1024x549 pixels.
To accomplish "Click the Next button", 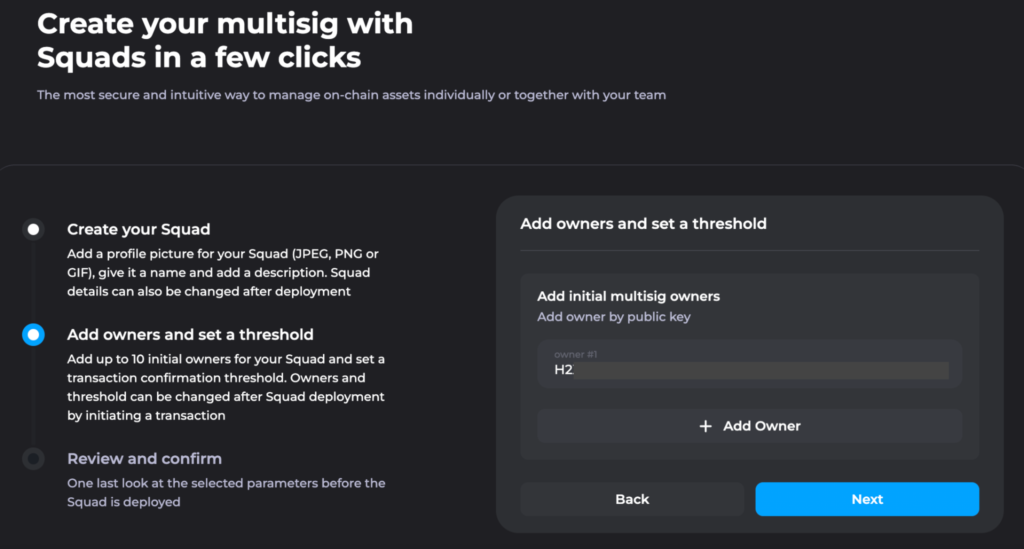I will tap(867, 499).
